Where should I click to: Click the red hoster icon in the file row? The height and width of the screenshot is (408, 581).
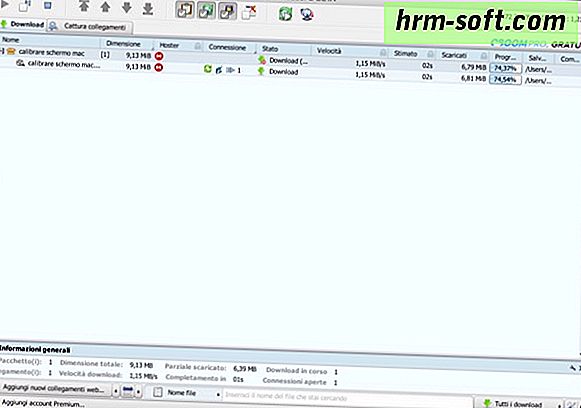tap(159, 67)
